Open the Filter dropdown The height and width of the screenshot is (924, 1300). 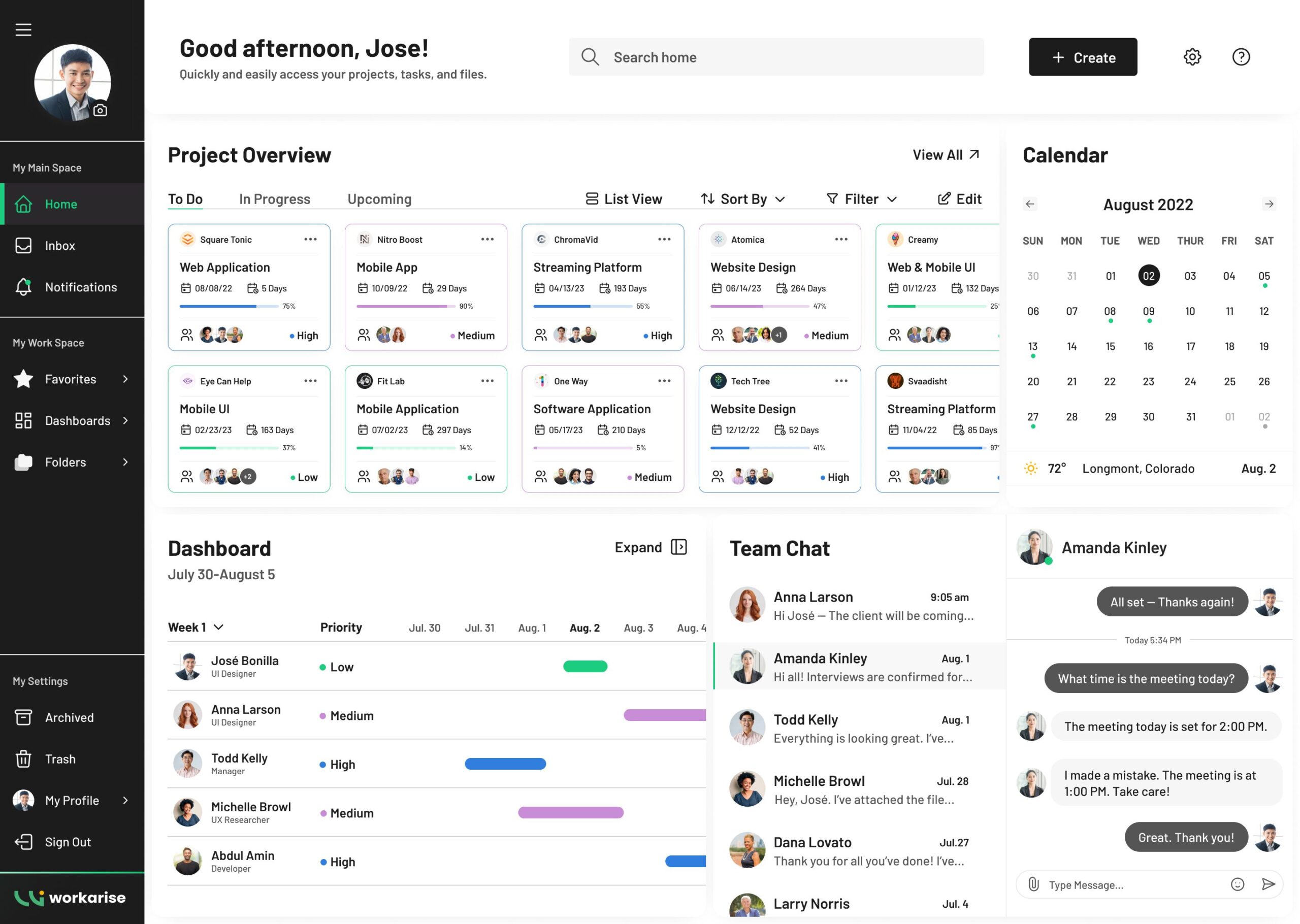click(861, 199)
